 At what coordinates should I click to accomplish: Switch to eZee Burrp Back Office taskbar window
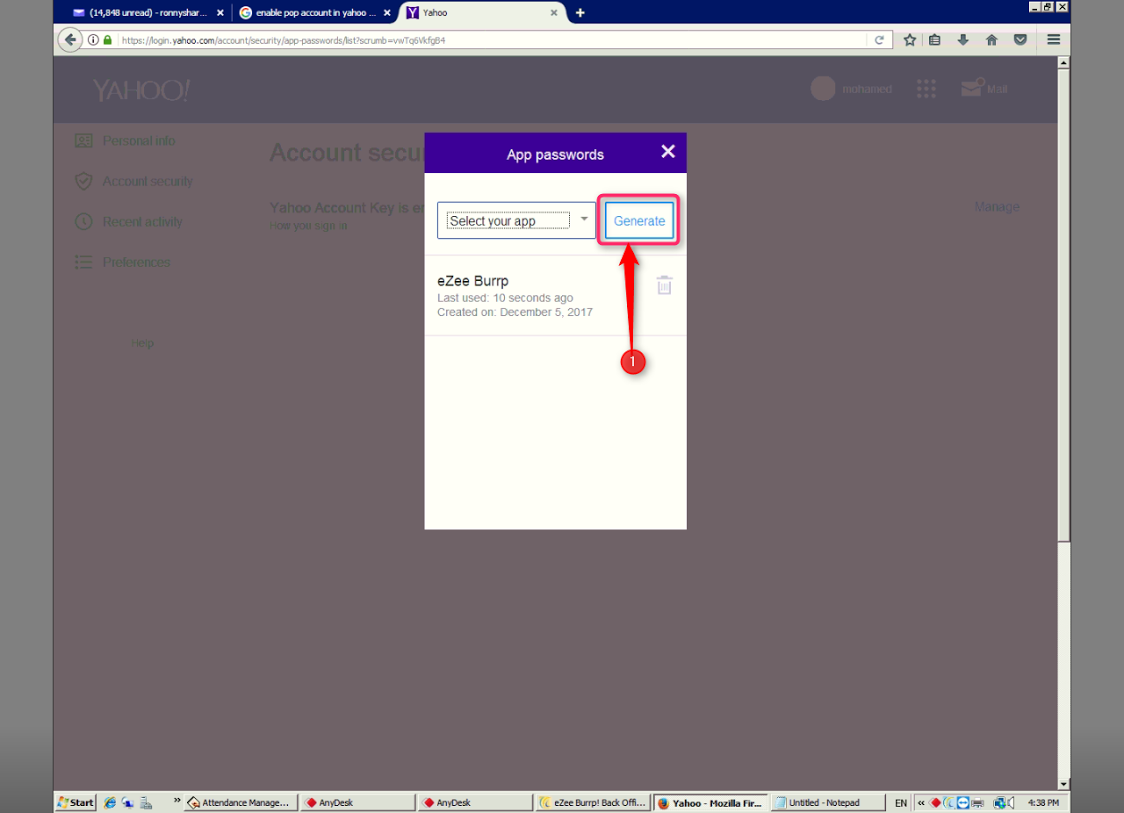594,802
